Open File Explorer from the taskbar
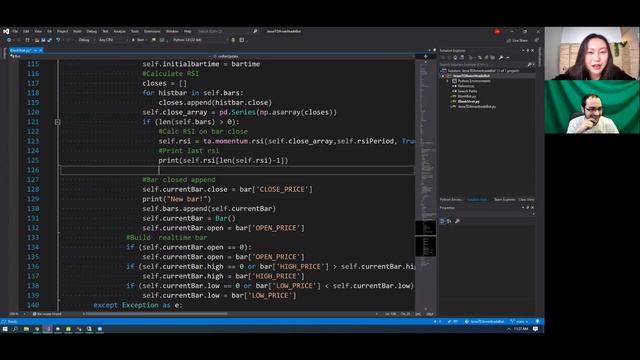 click(26, 329)
